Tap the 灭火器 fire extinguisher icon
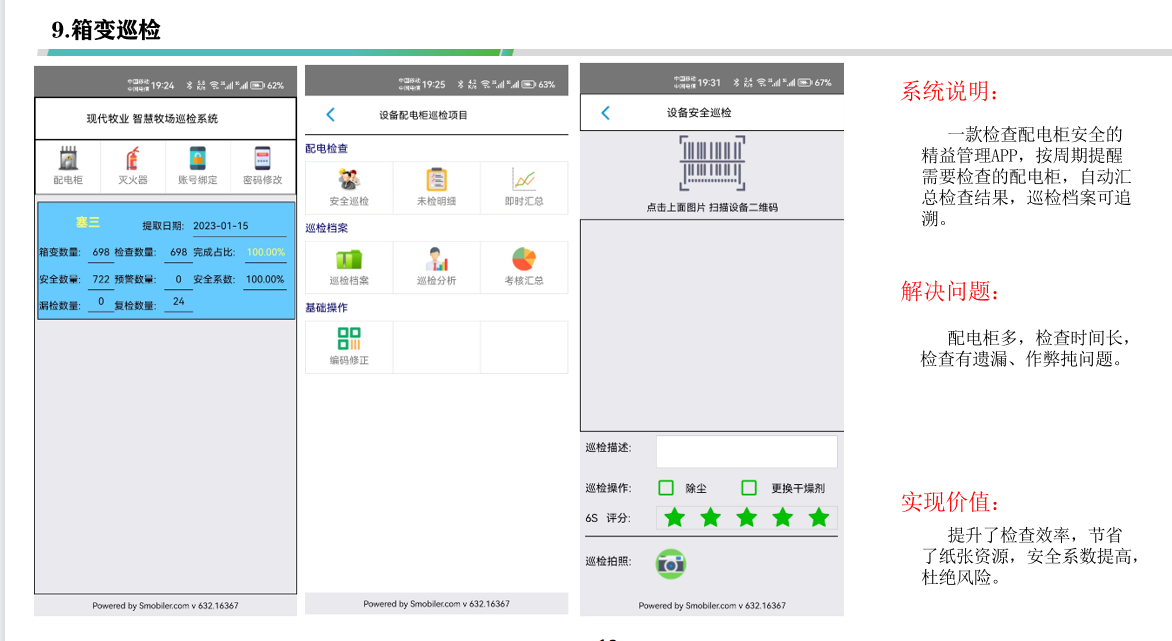 point(132,158)
